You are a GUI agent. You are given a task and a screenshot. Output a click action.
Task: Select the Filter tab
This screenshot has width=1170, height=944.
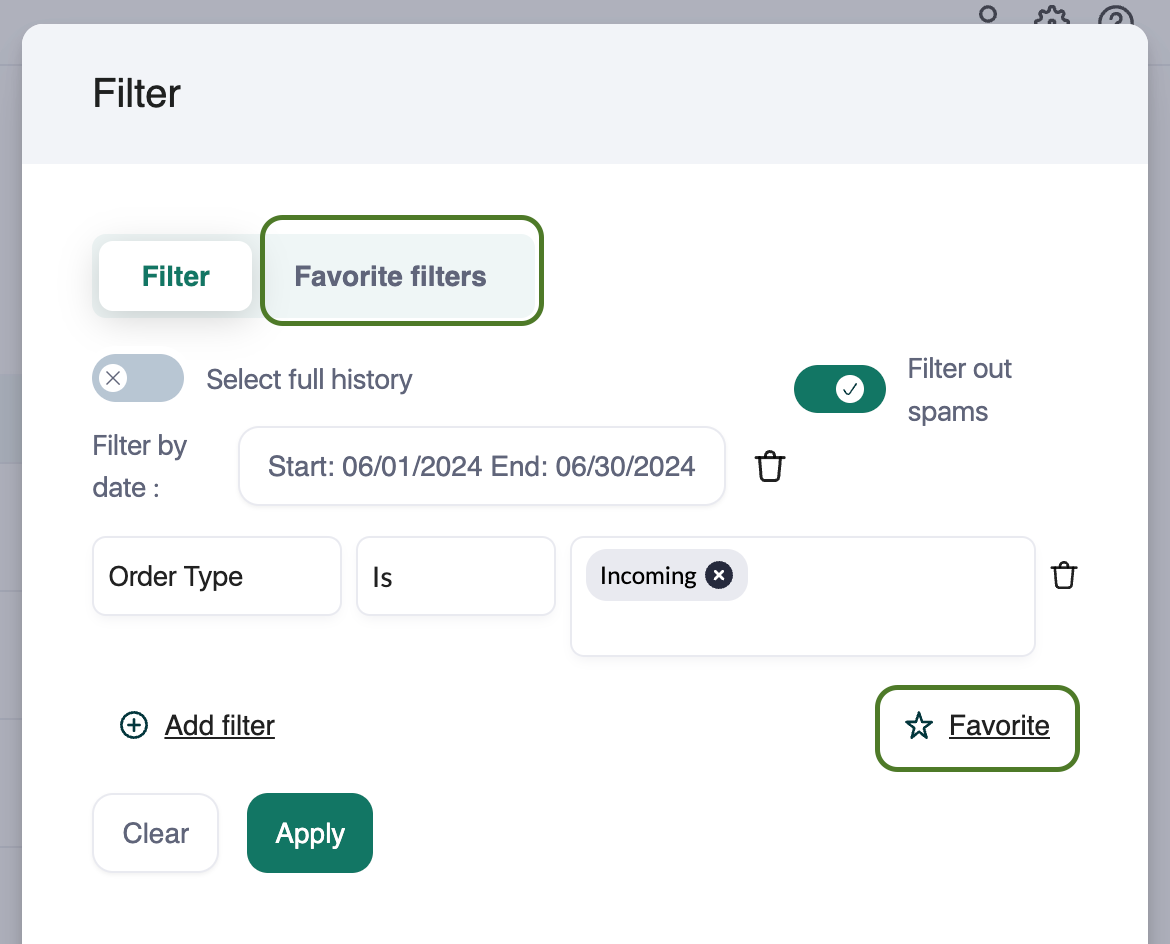tap(176, 276)
